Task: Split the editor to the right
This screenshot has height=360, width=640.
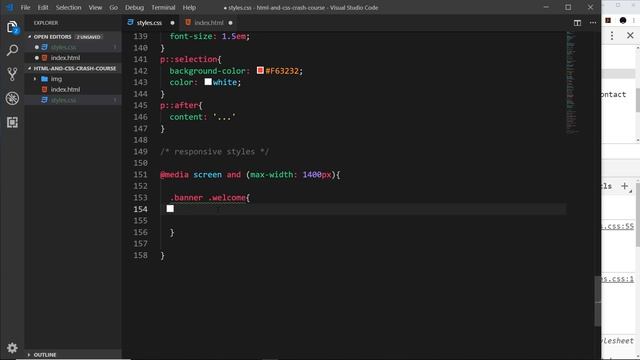Action: click(x=577, y=23)
